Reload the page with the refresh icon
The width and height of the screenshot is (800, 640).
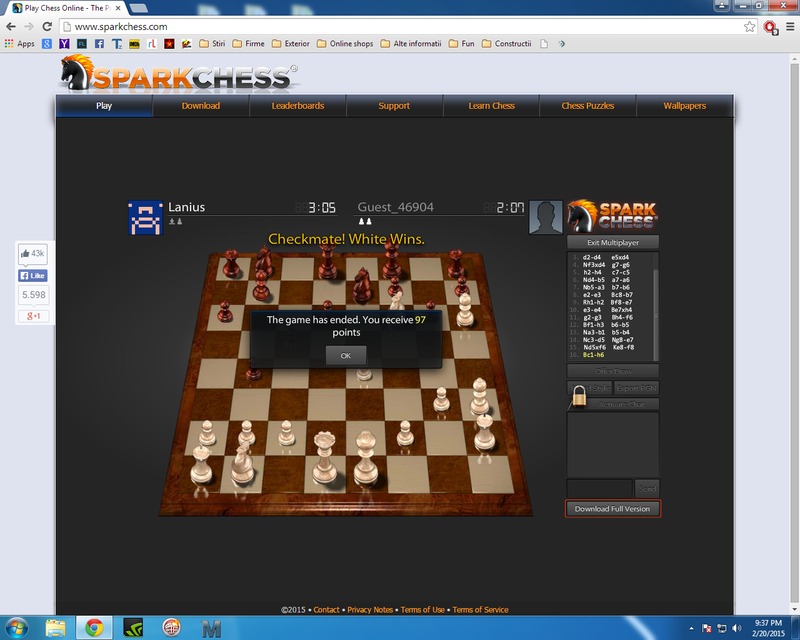(x=47, y=27)
